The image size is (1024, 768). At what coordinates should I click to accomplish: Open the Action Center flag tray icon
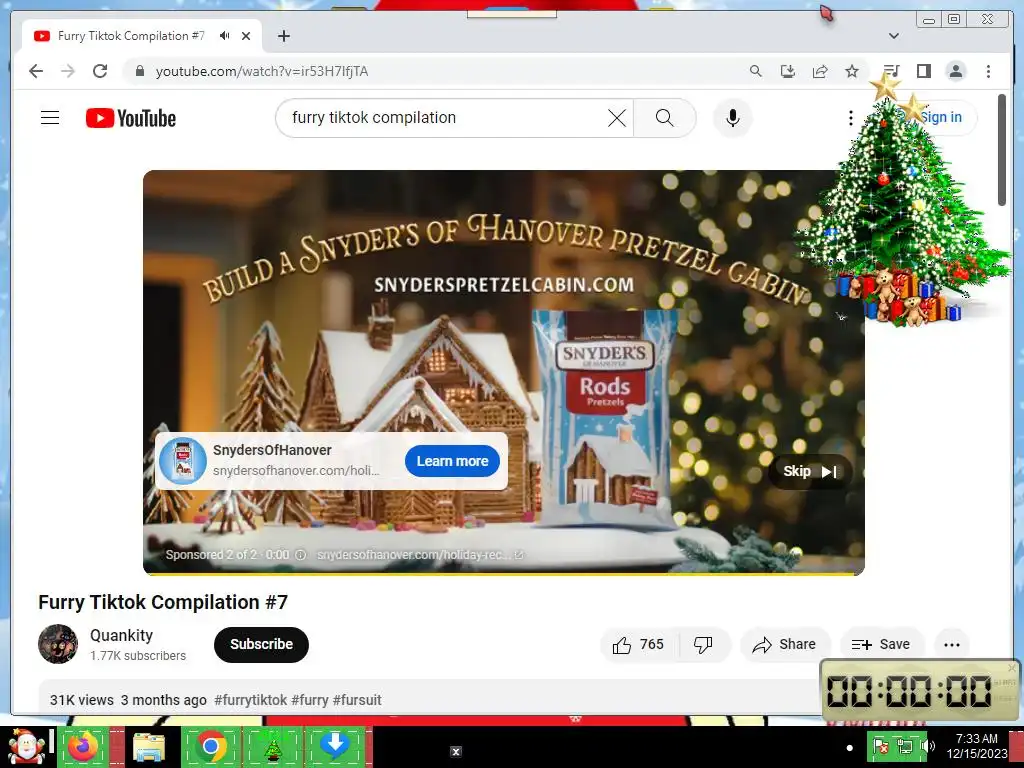click(x=881, y=746)
